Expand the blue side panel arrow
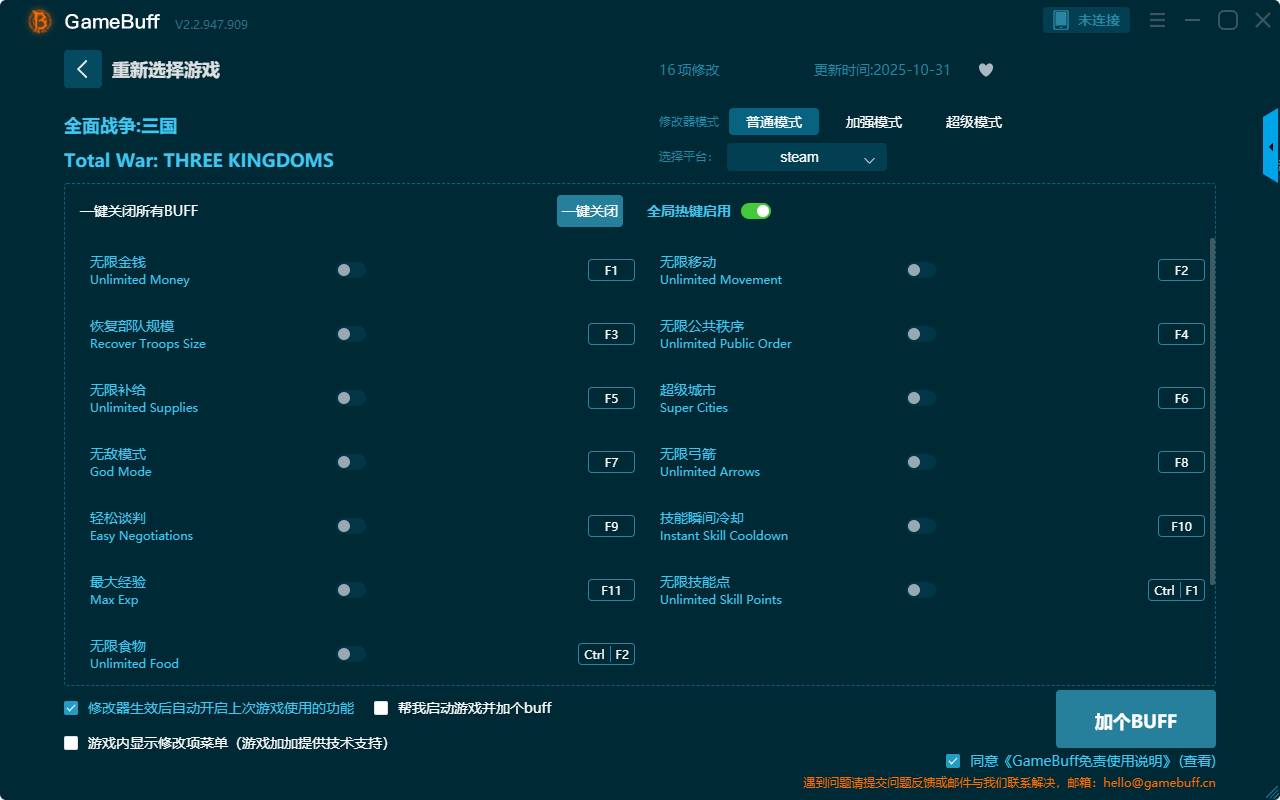The height and width of the screenshot is (800, 1280). coord(1270,147)
